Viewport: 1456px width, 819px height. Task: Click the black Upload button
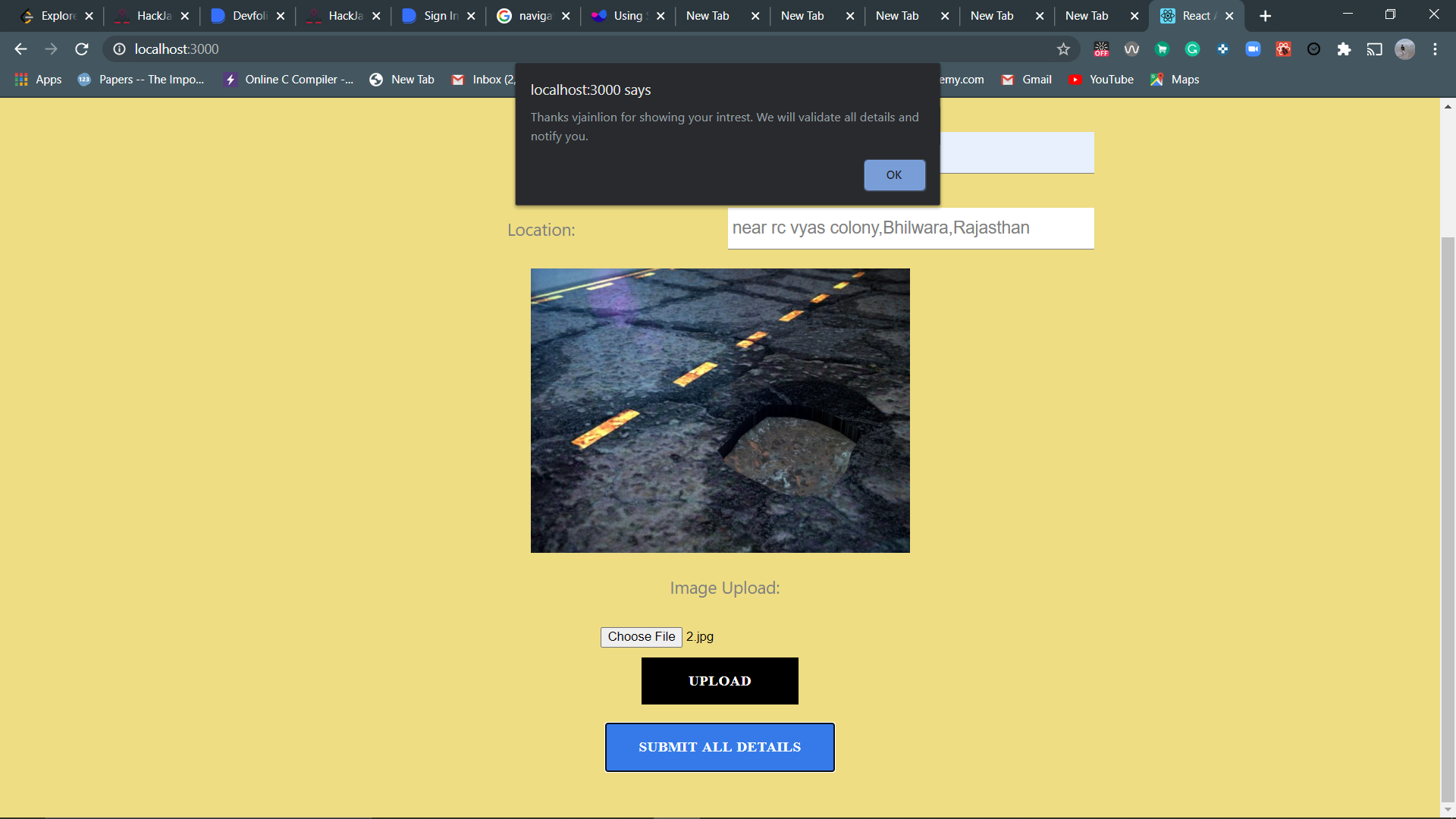(x=719, y=681)
